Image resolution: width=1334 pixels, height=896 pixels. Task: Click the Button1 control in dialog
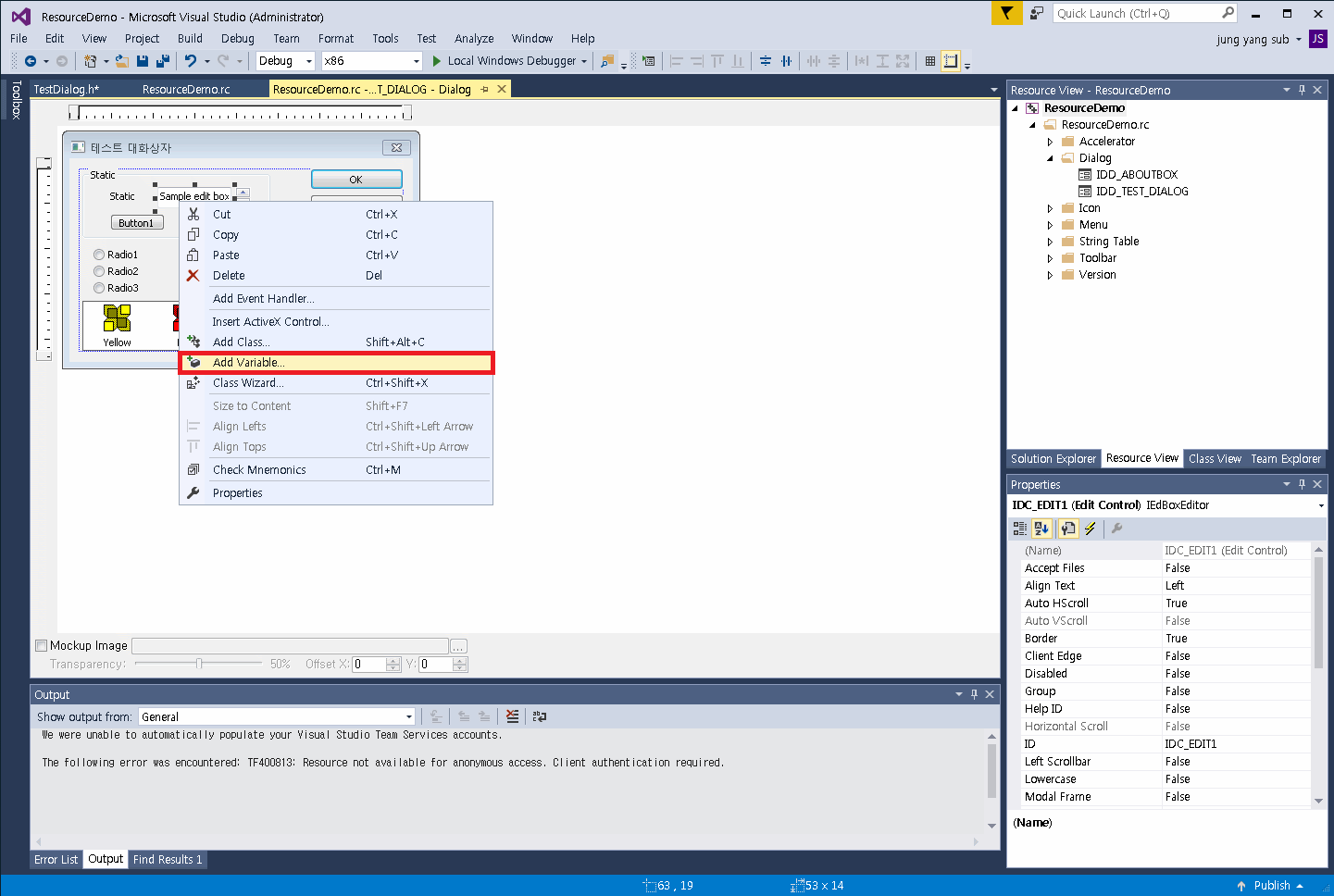tap(136, 222)
